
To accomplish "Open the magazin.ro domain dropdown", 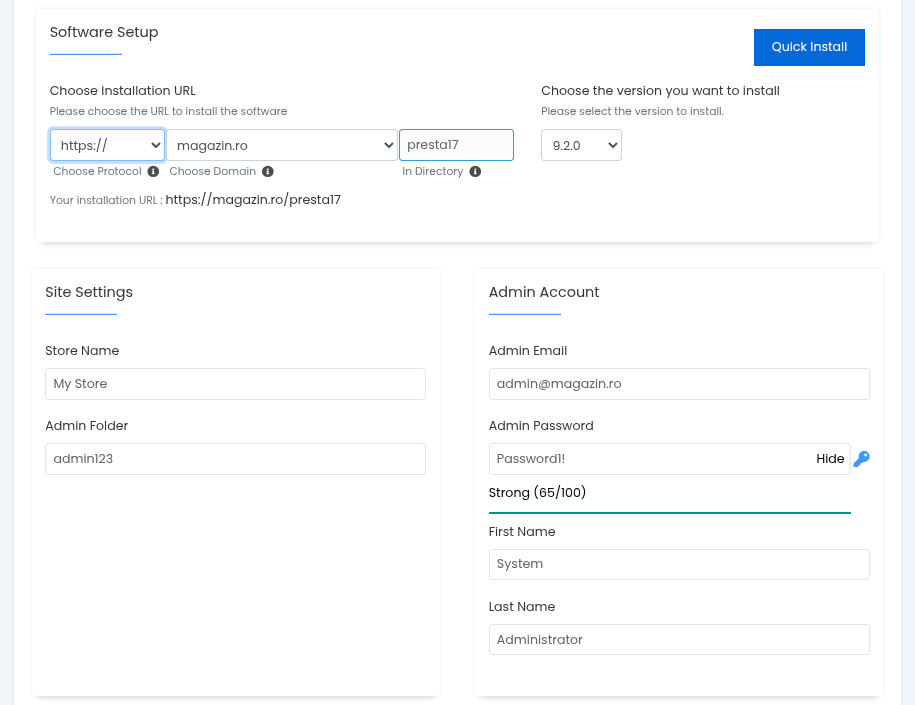I will click(x=282, y=145).
